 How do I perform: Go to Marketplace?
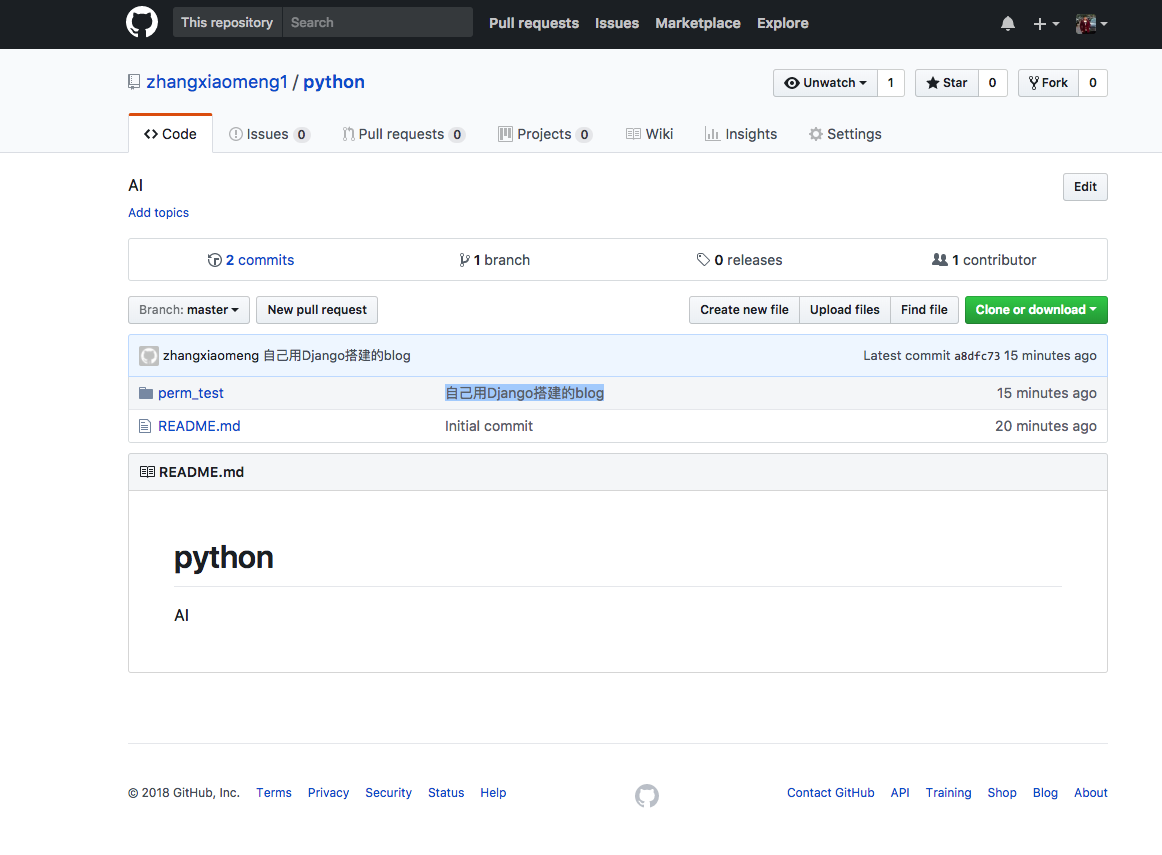coord(697,23)
